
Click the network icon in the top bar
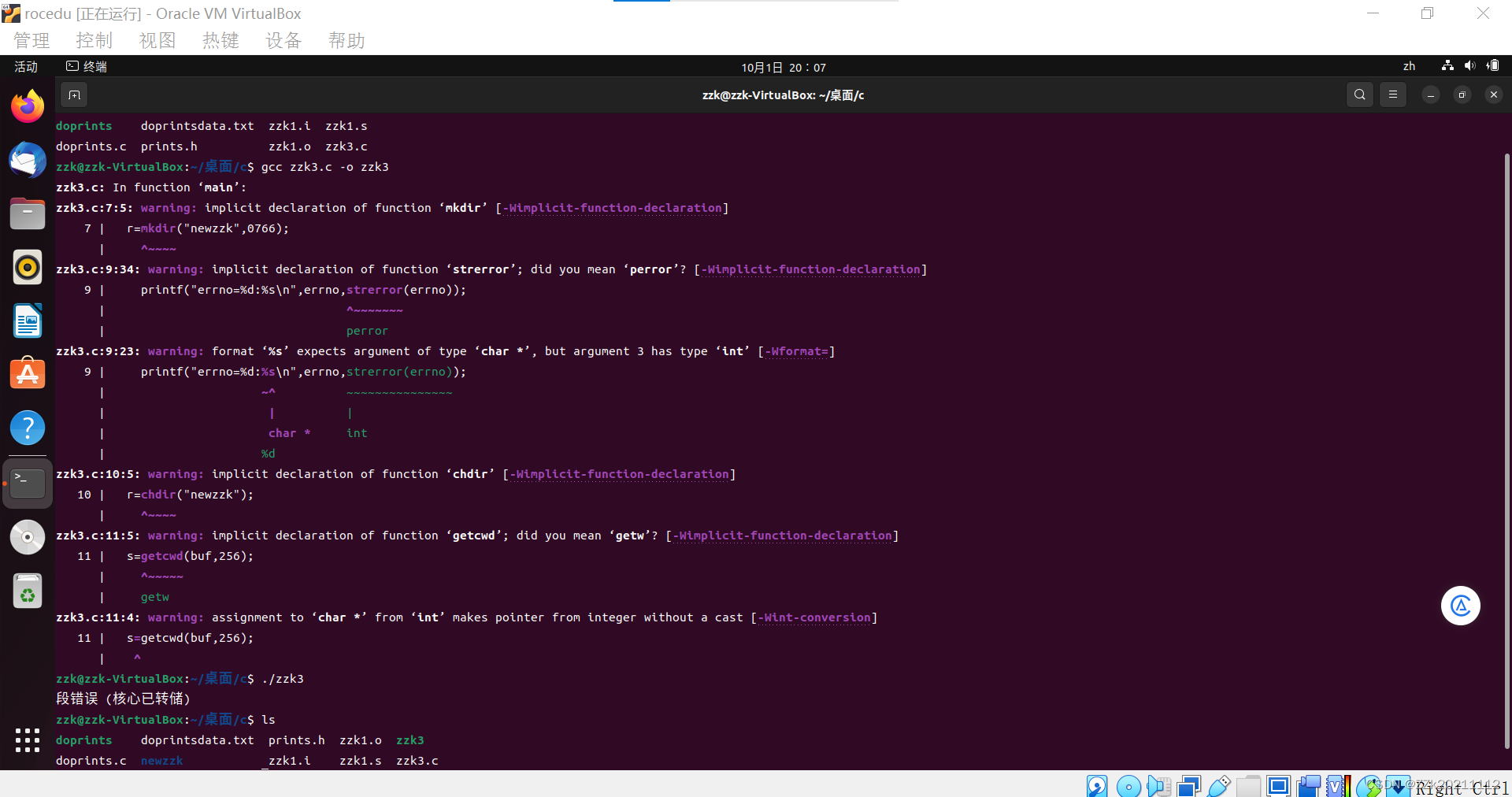click(x=1447, y=66)
